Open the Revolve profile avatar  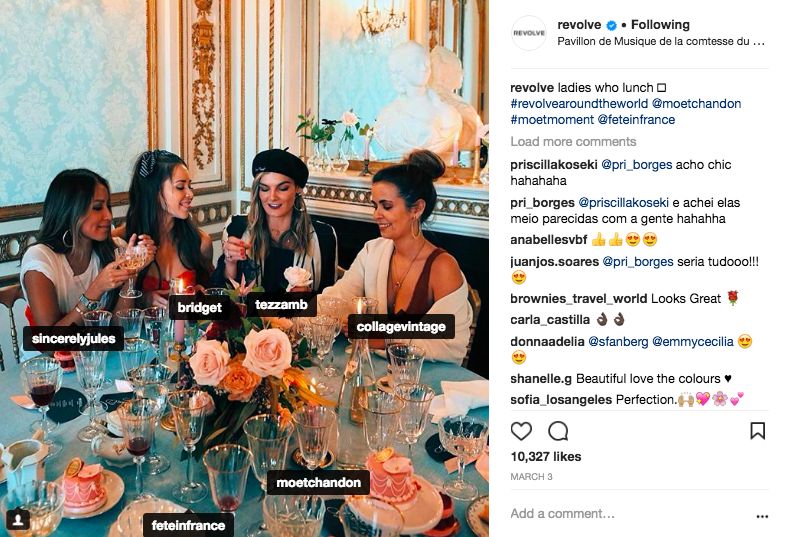(529, 33)
